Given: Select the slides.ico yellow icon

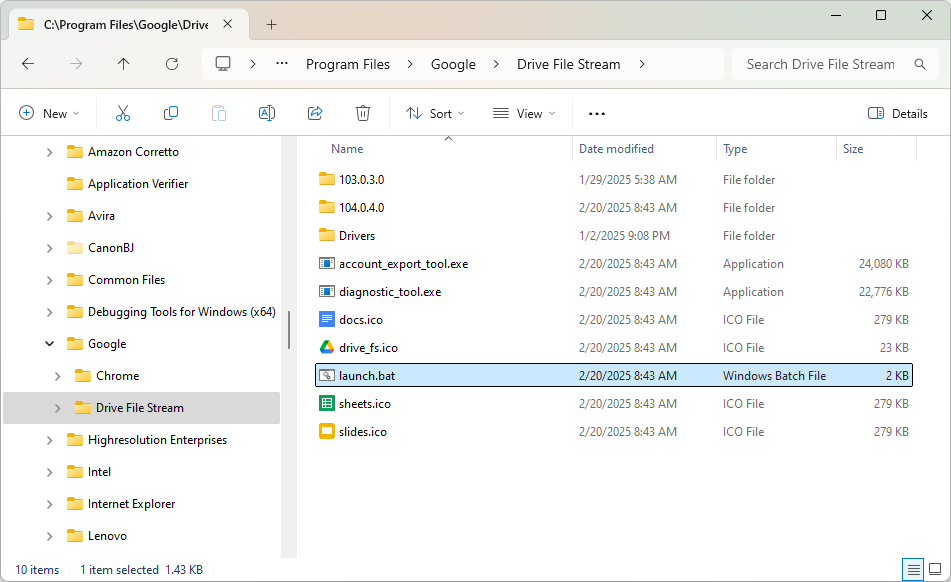Looking at the screenshot, I should tap(326, 431).
